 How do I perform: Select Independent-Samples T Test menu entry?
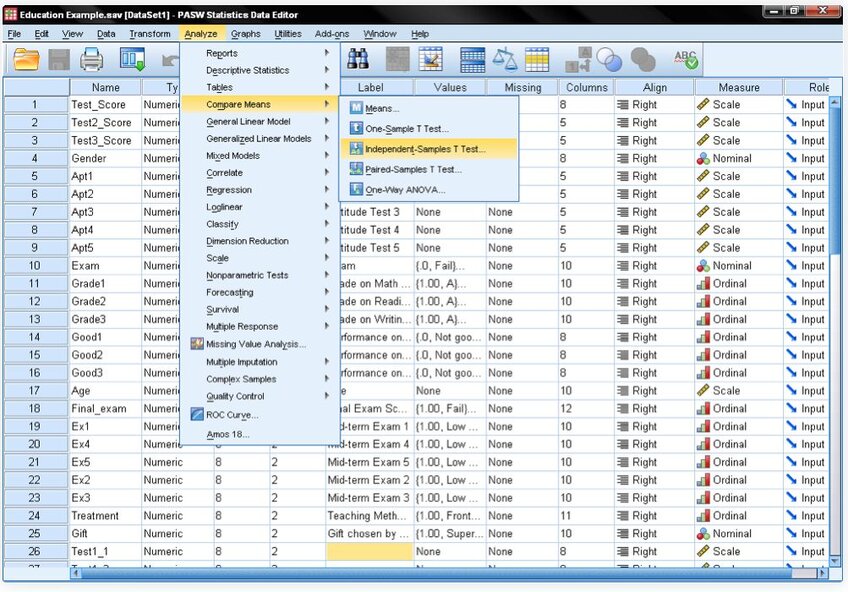[425, 149]
